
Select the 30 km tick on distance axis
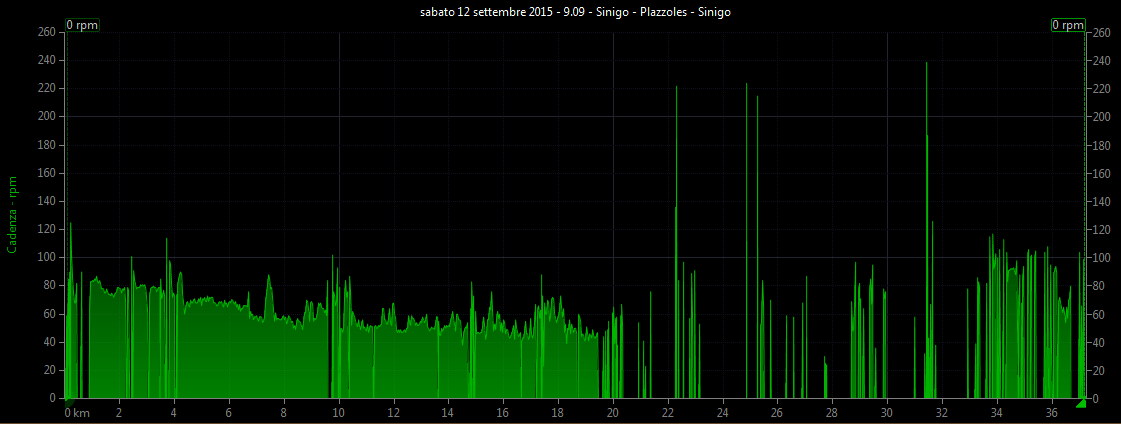887,412
